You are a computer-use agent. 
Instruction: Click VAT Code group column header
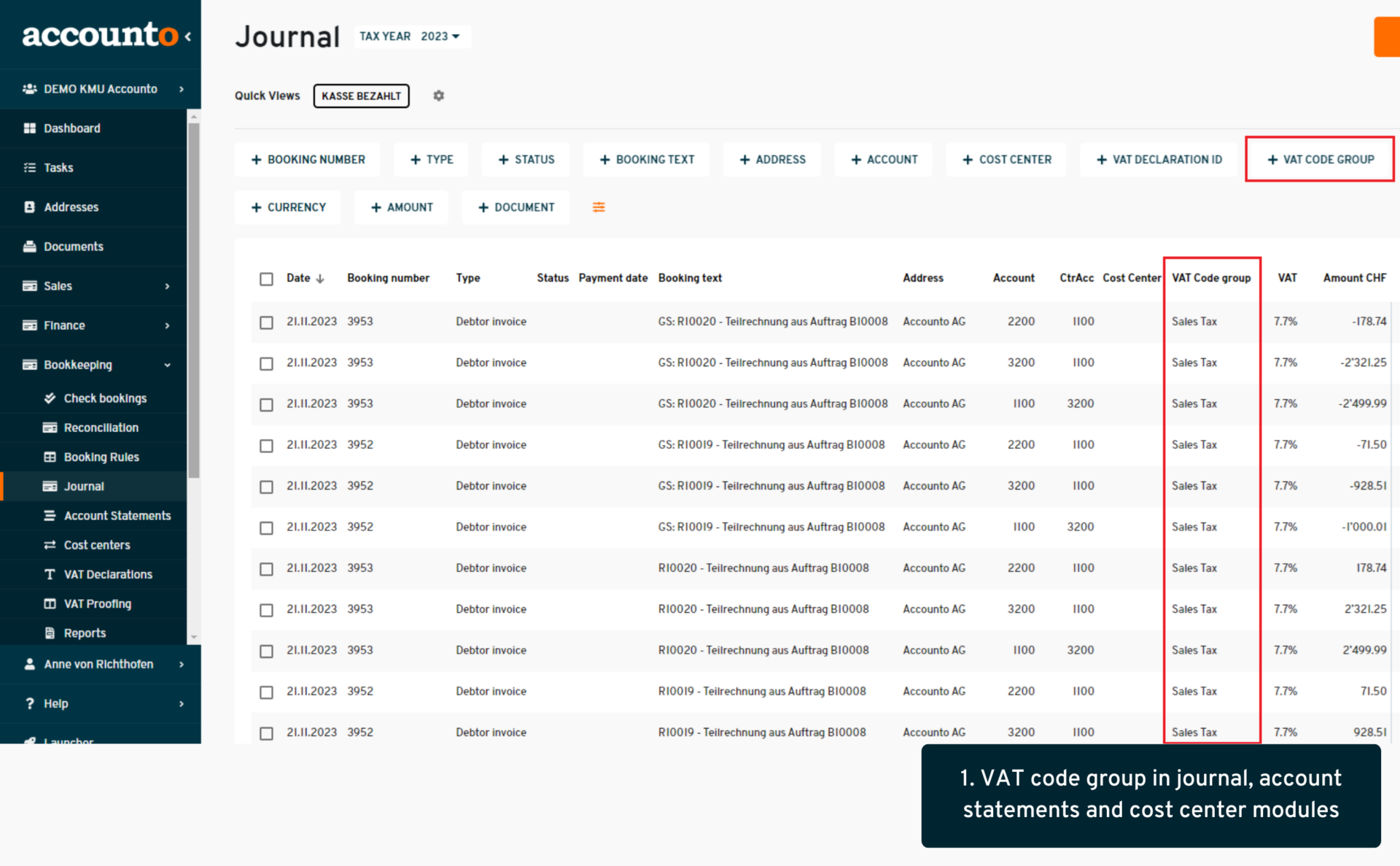click(x=1211, y=278)
